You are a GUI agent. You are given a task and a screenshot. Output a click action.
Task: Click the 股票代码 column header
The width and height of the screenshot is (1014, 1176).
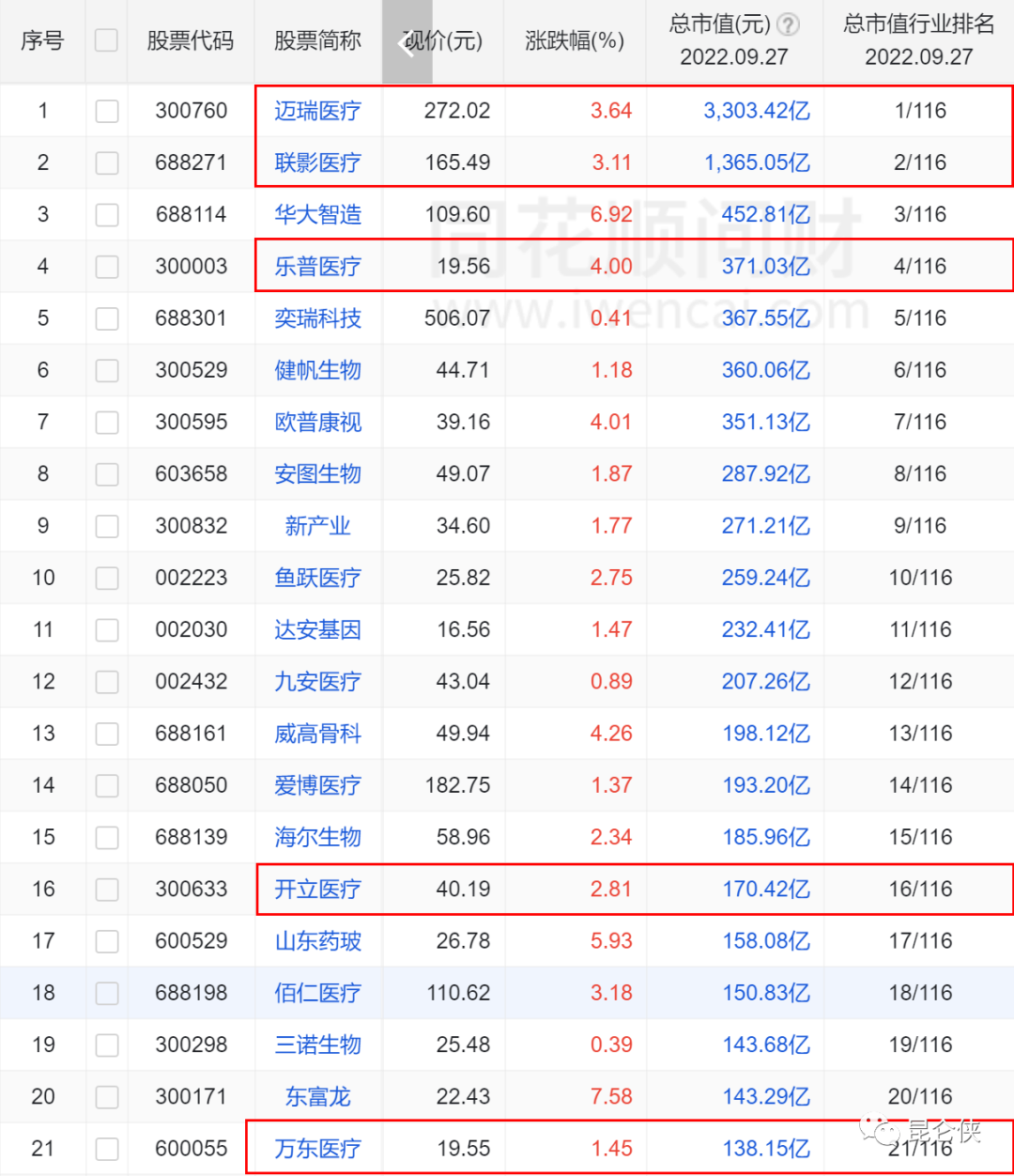tap(191, 41)
